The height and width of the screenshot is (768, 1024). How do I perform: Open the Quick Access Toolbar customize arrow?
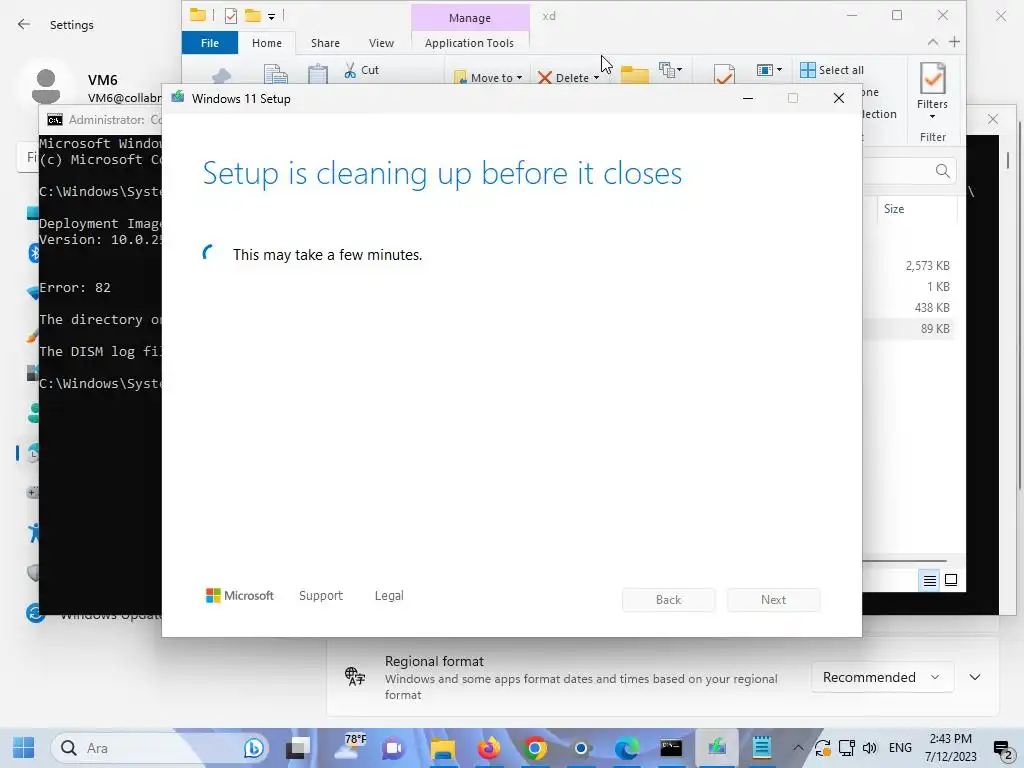tap(271, 16)
